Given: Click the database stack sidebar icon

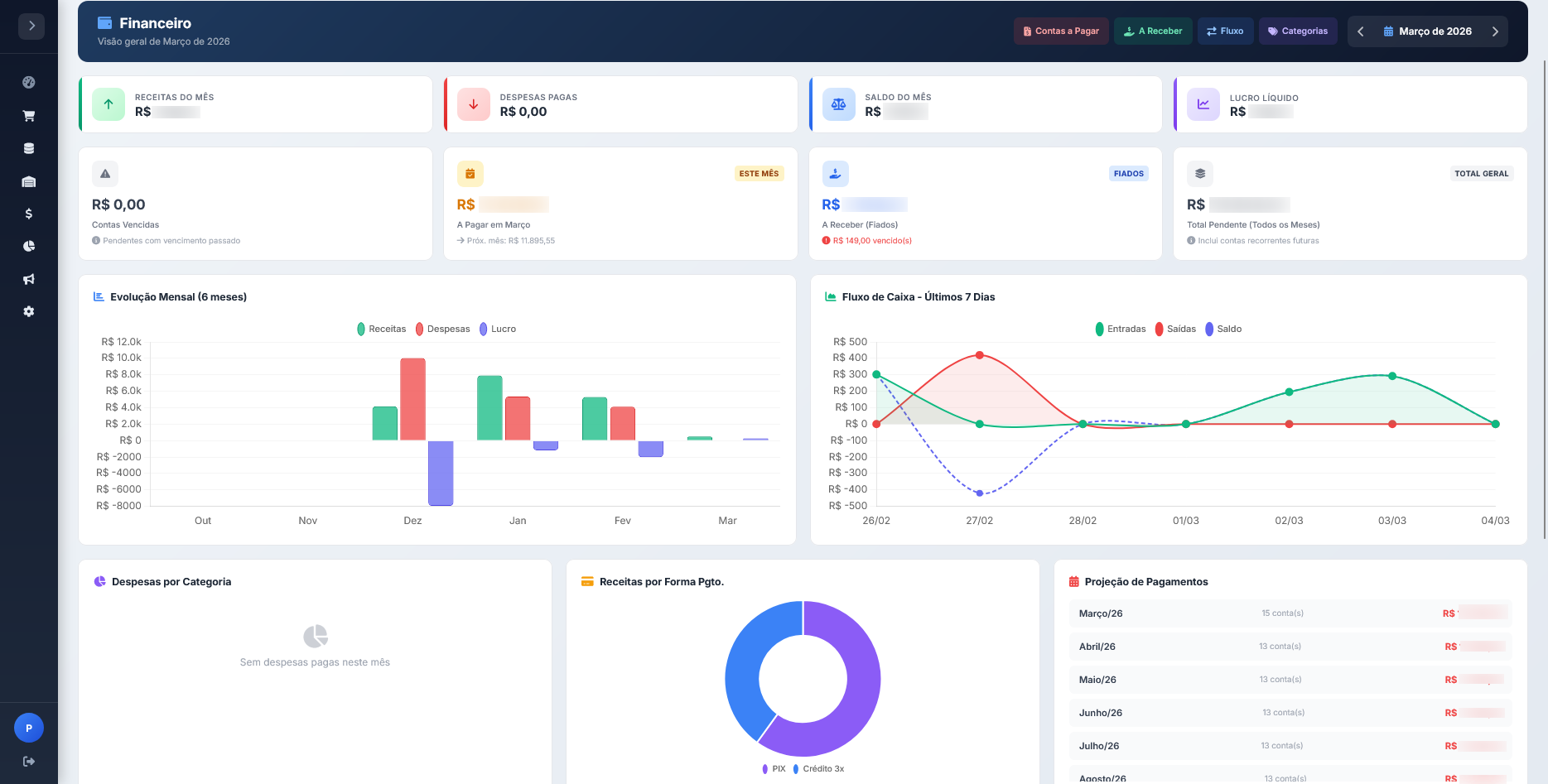Looking at the screenshot, I should [29, 148].
